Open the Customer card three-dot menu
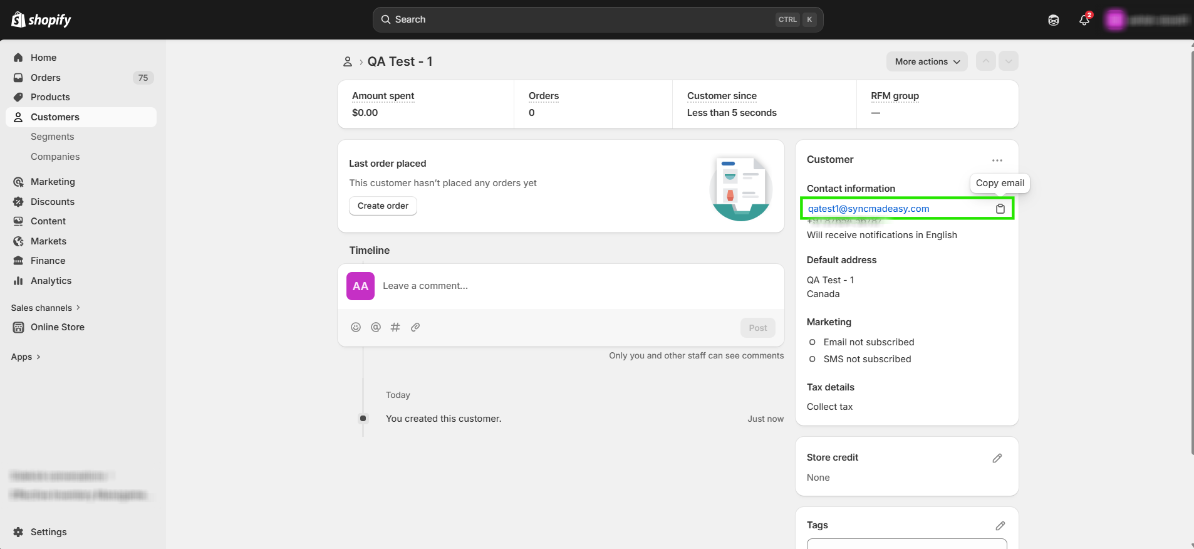1194x549 pixels. [997, 160]
